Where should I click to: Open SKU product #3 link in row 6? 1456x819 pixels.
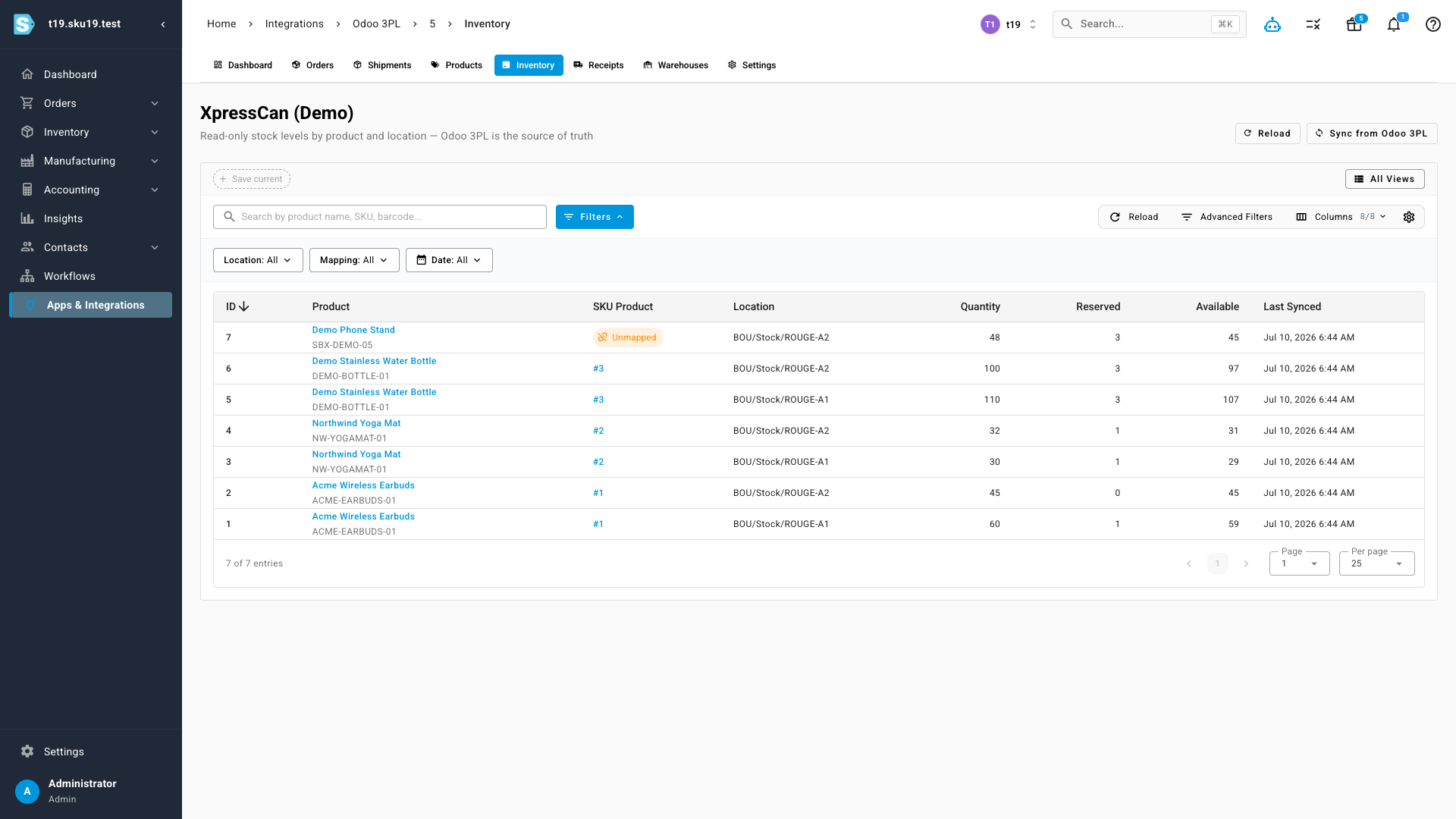click(598, 369)
